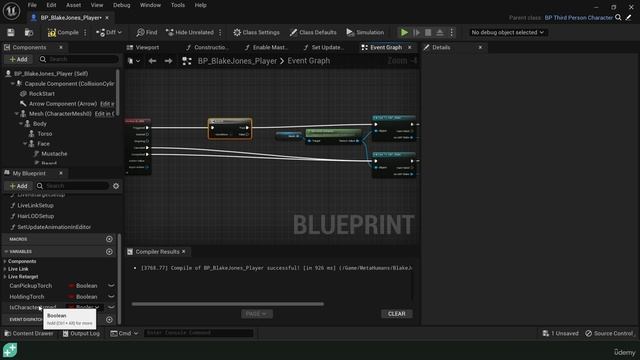Open the HairLODSetup function
This screenshot has height=360, width=640.
[36, 216]
